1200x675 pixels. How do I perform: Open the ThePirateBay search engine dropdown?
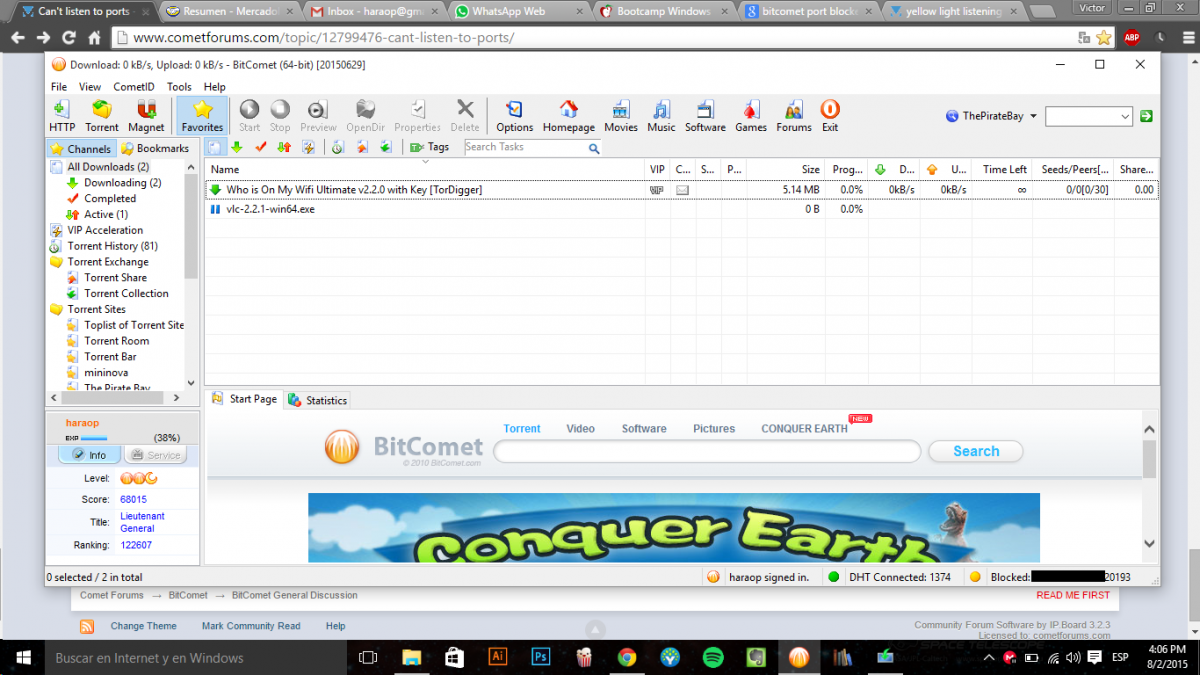992,116
